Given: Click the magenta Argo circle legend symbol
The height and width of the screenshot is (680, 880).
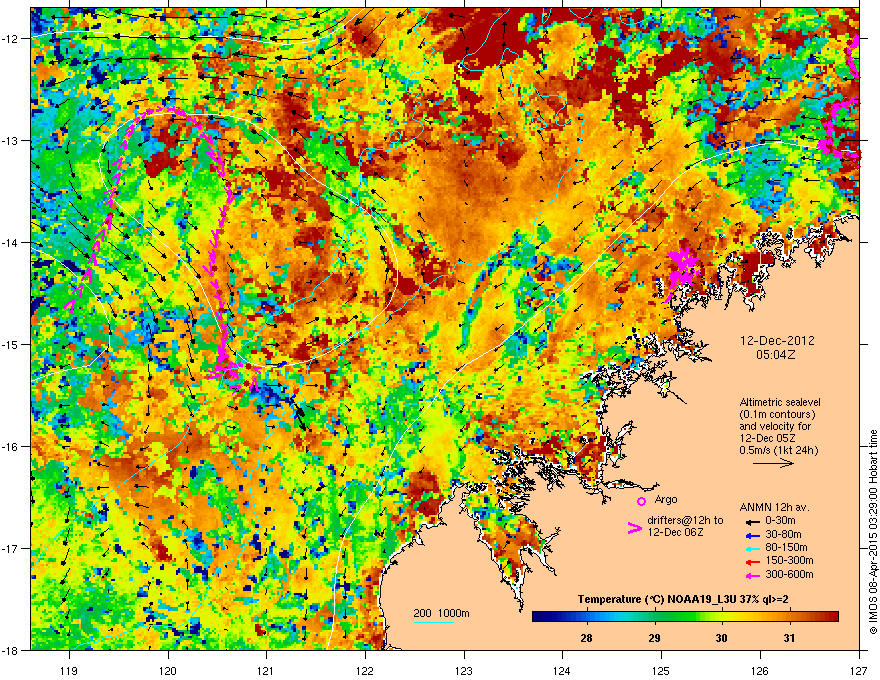Looking at the screenshot, I should tap(641, 502).
